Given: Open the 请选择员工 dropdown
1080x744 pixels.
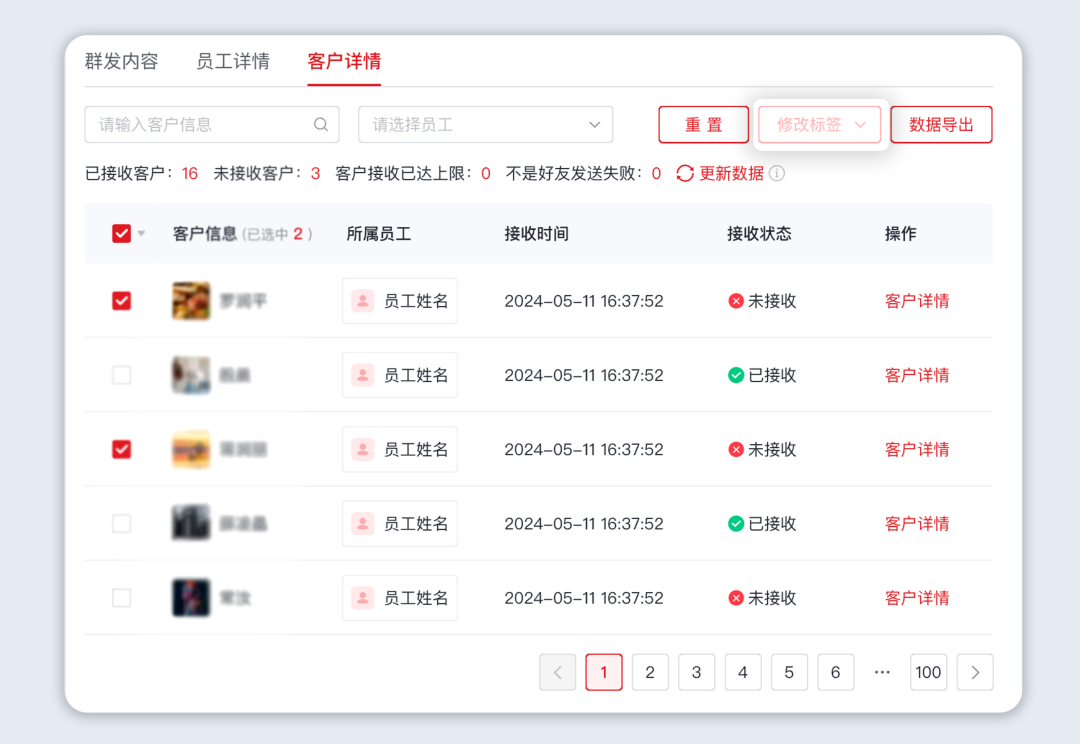Looking at the screenshot, I should click(485, 125).
